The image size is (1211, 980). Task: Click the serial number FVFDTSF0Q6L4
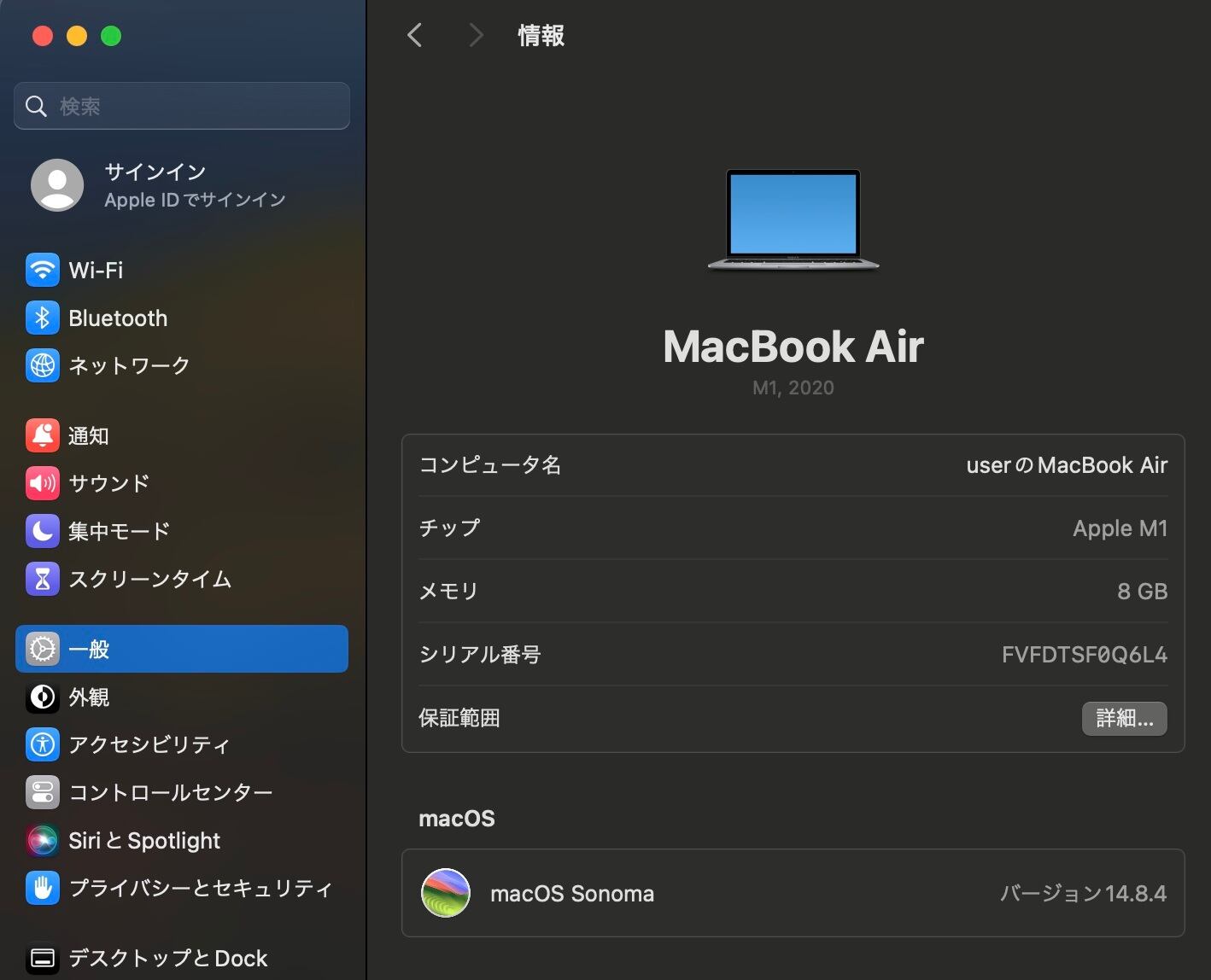pyautogui.click(x=1085, y=655)
